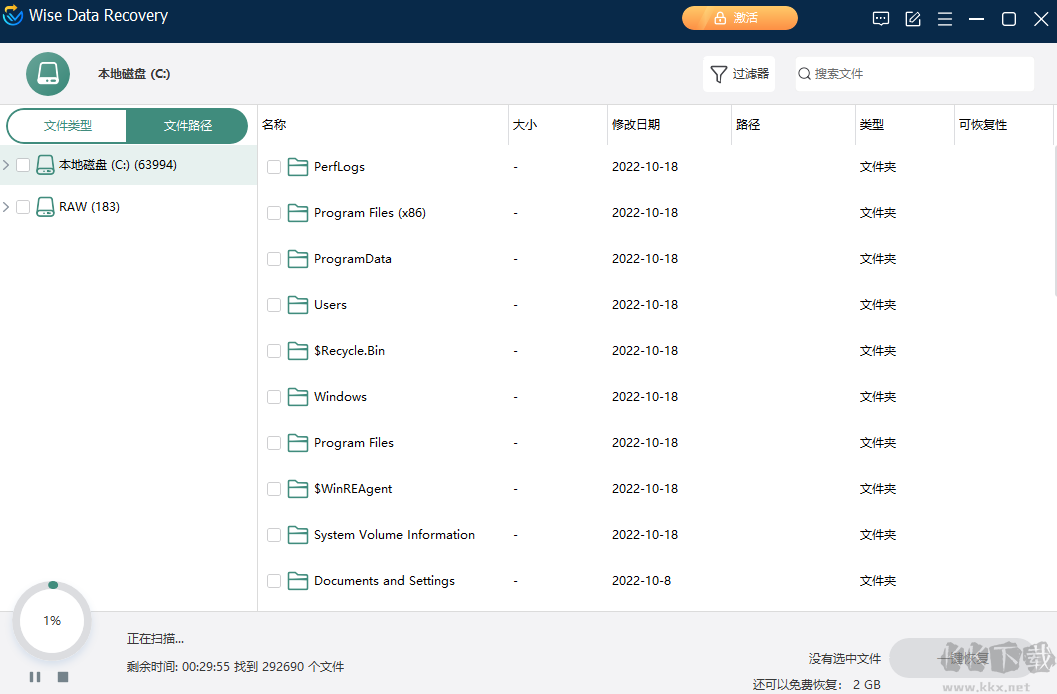Check the PerfLogs folder checkbox
1057x694 pixels.
pos(274,166)
